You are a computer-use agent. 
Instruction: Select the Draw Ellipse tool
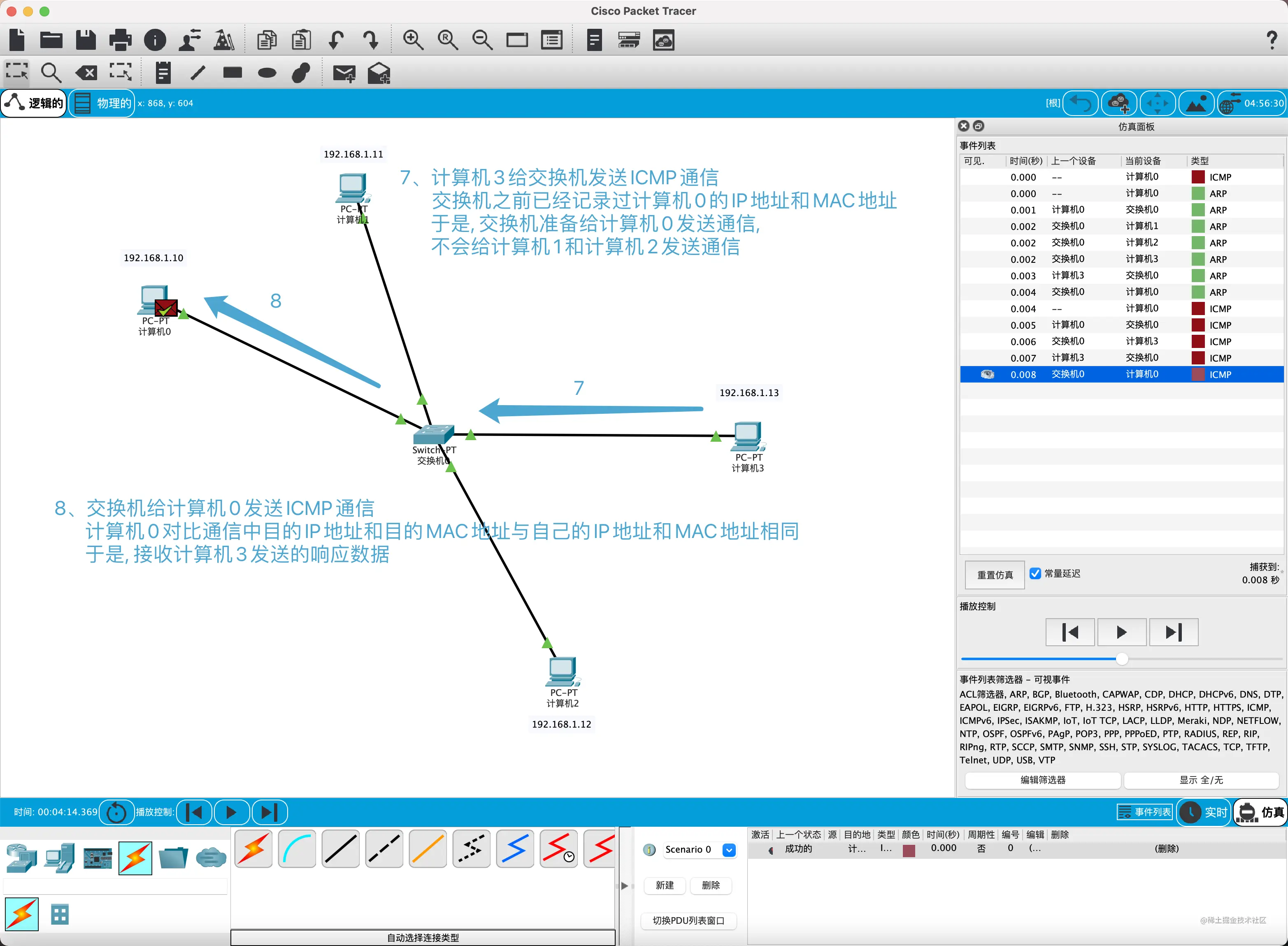tap(267, 73)
